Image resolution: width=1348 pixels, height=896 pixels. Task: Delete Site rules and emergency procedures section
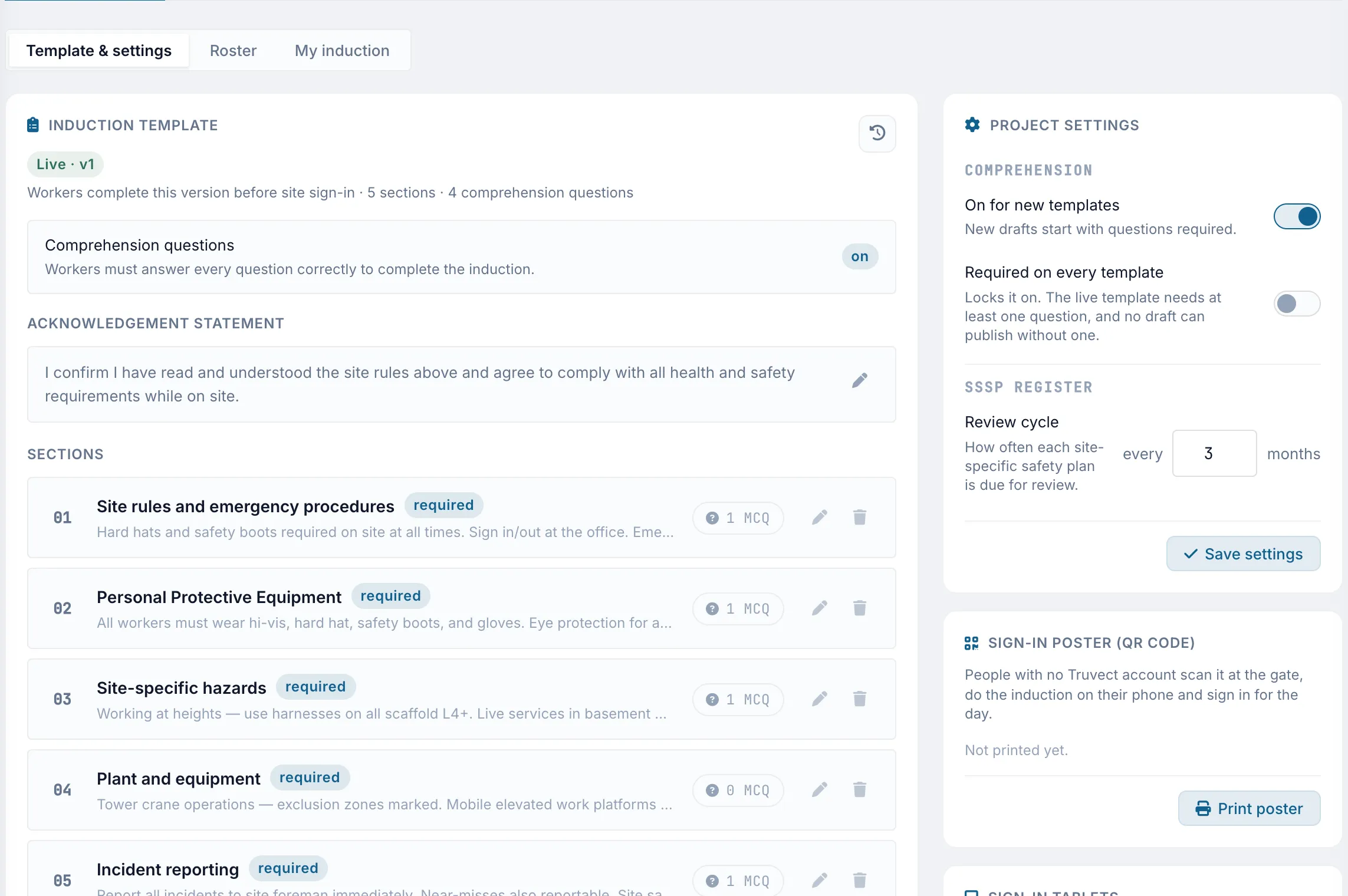tap(860, 518)
